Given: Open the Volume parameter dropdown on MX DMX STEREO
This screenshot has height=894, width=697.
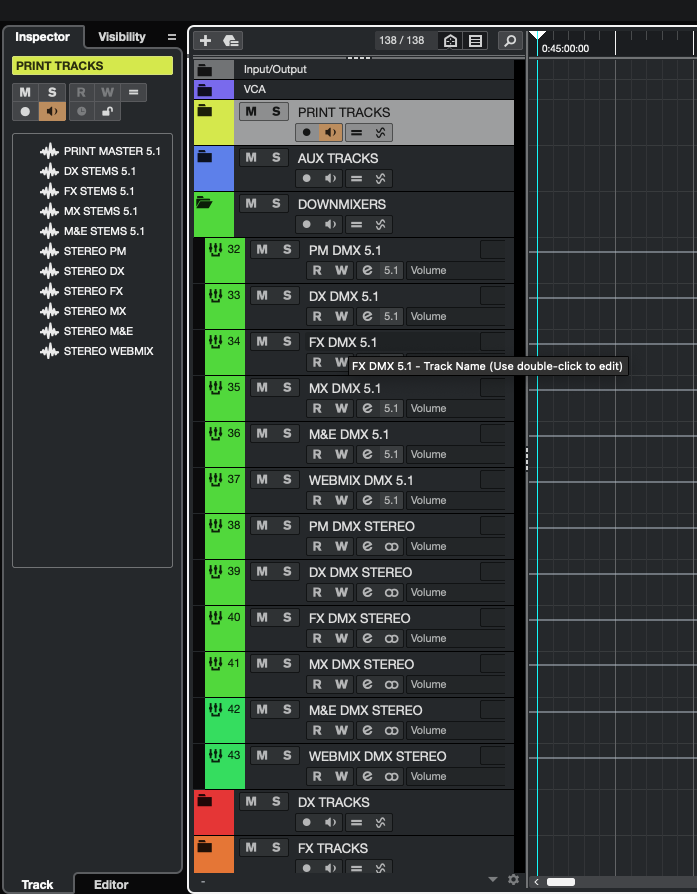Looking at the screenshot, I should point(455,684).
